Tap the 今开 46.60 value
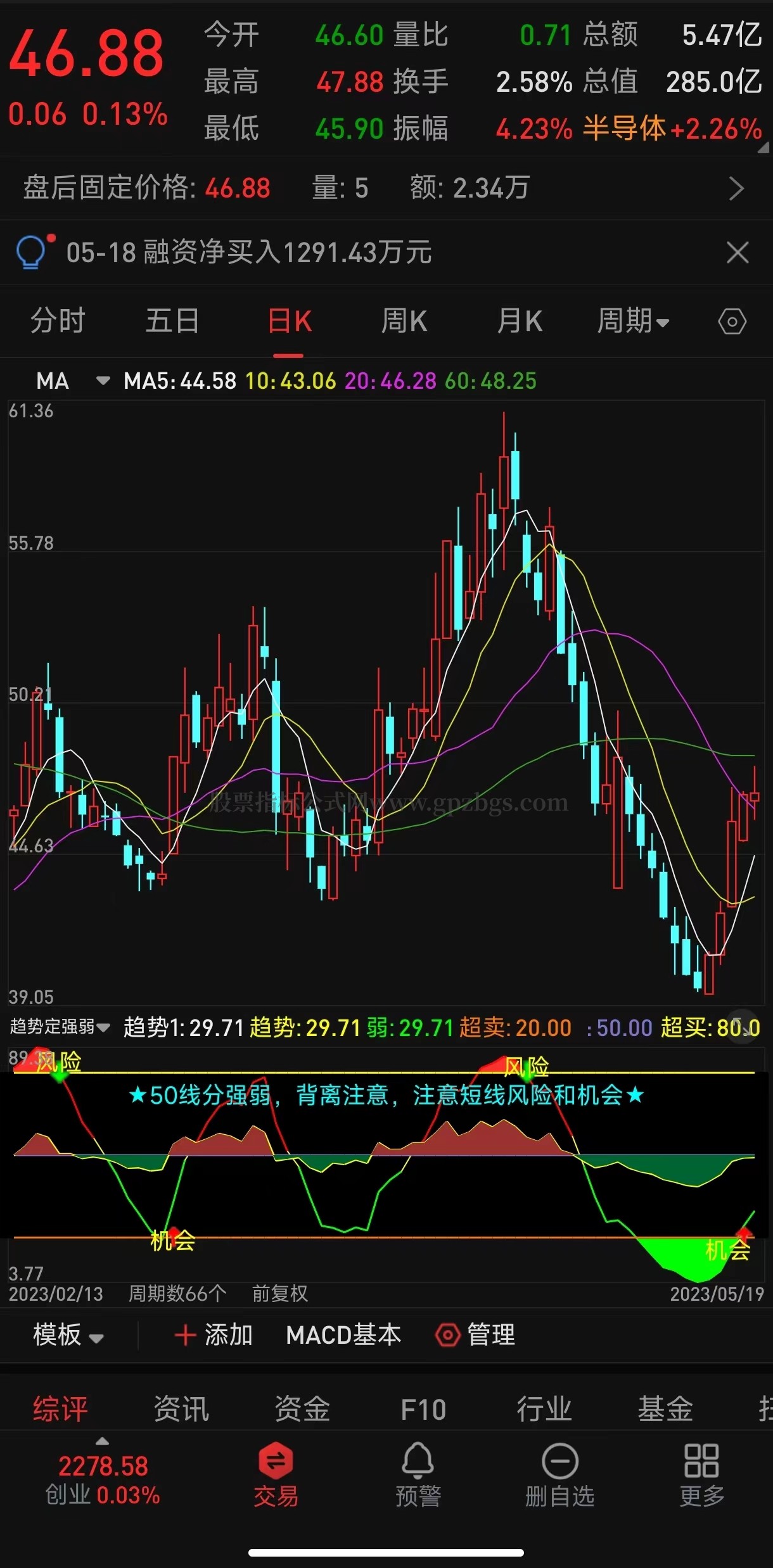 [294, 35]
